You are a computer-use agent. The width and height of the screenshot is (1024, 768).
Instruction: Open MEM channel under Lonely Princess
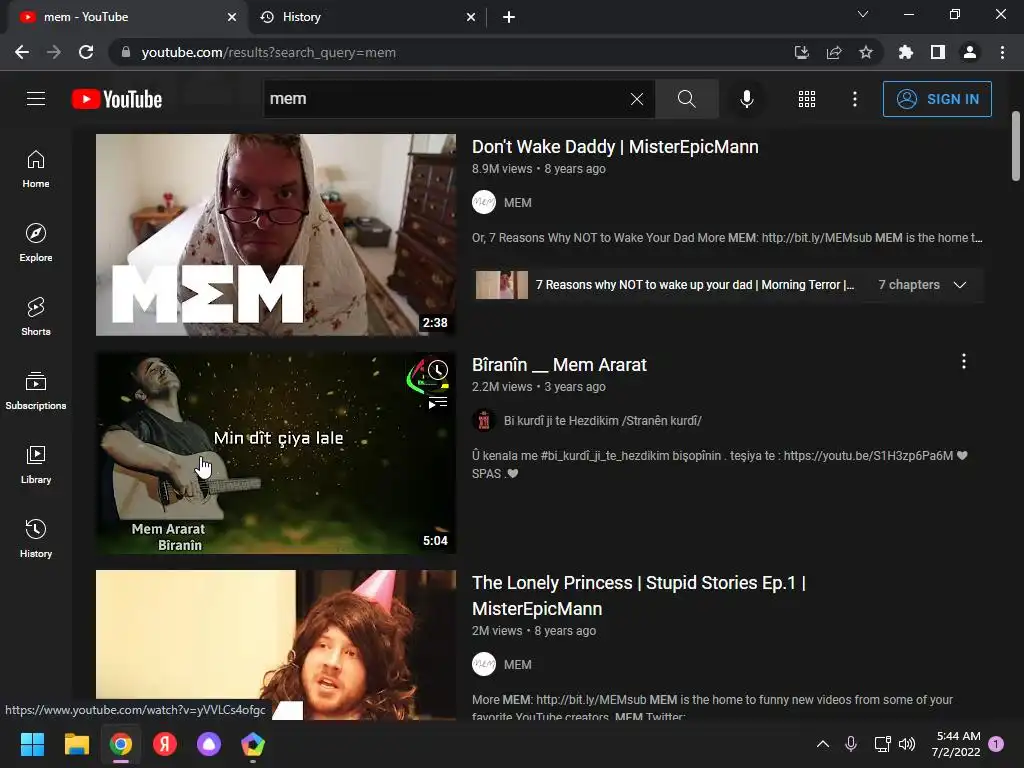(518, 665)
